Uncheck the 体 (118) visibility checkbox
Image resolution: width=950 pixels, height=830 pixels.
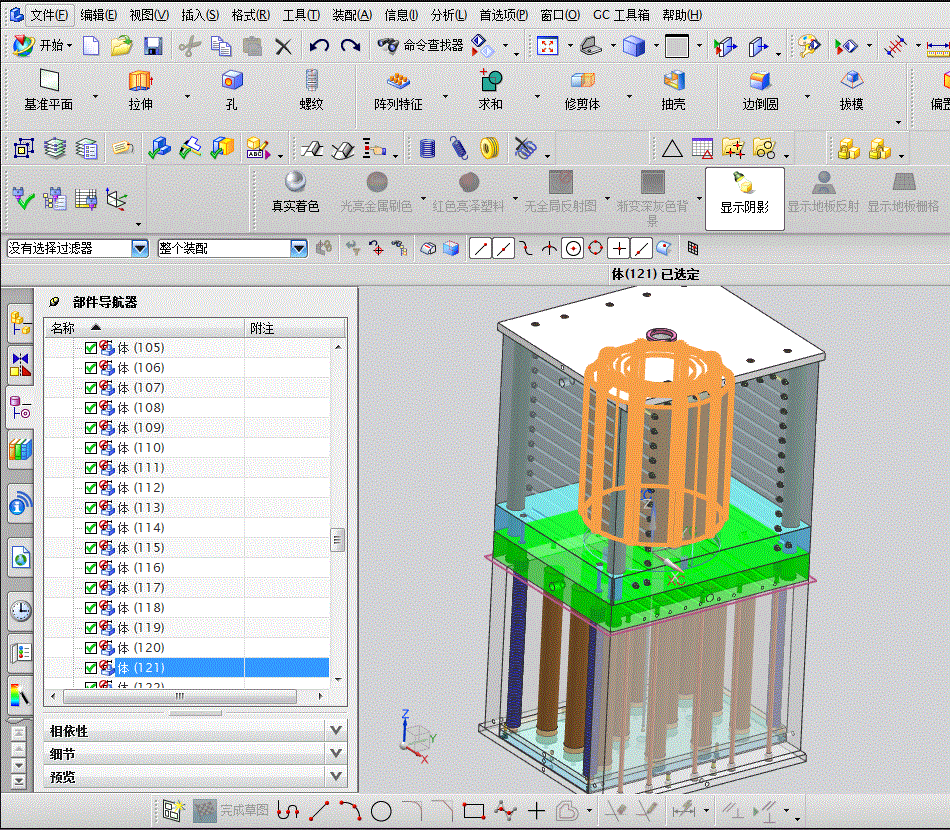coord(91,608)
